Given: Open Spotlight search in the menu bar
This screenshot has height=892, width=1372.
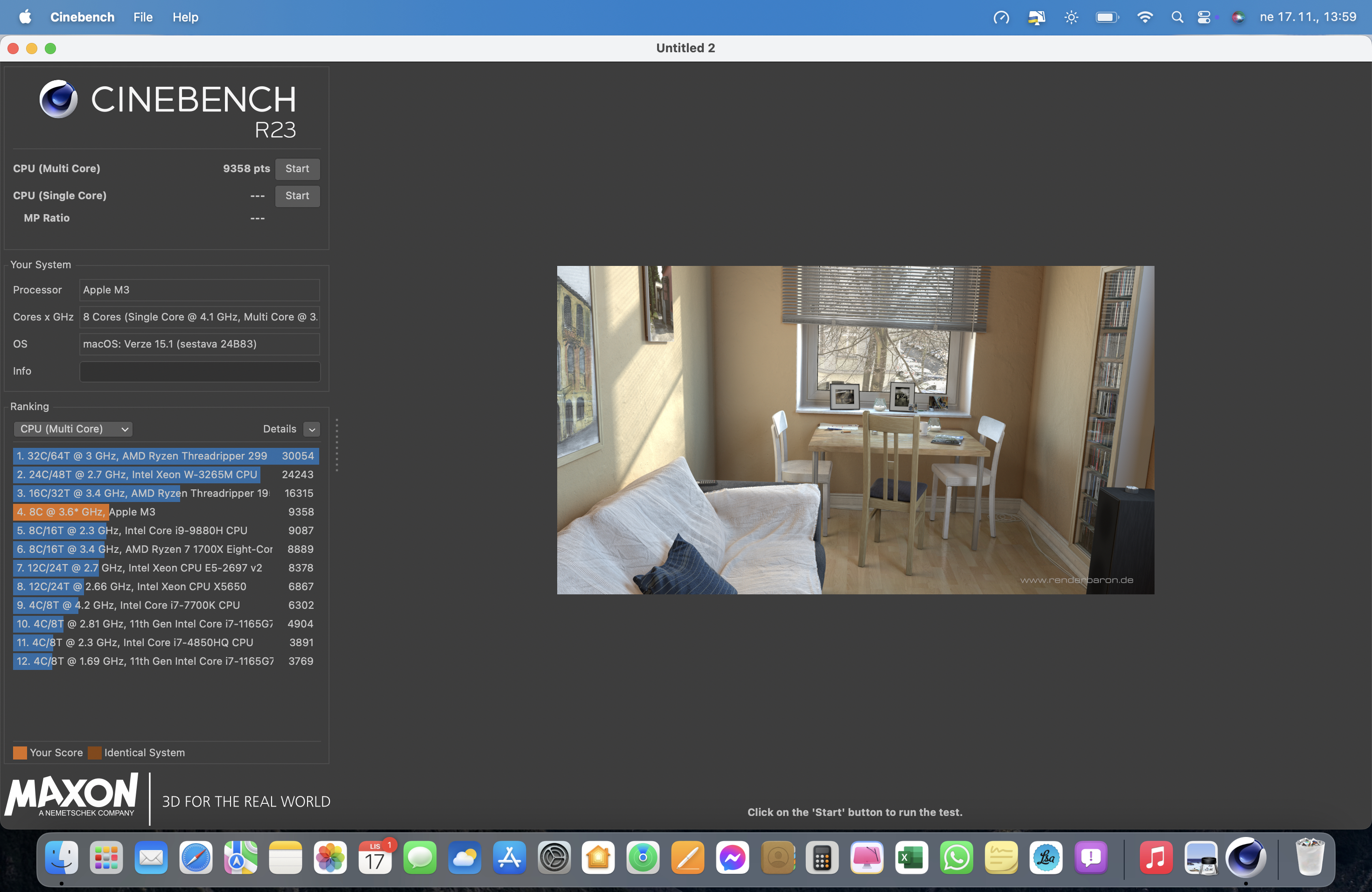Looking at the screenshot, I should [1177, 17].
